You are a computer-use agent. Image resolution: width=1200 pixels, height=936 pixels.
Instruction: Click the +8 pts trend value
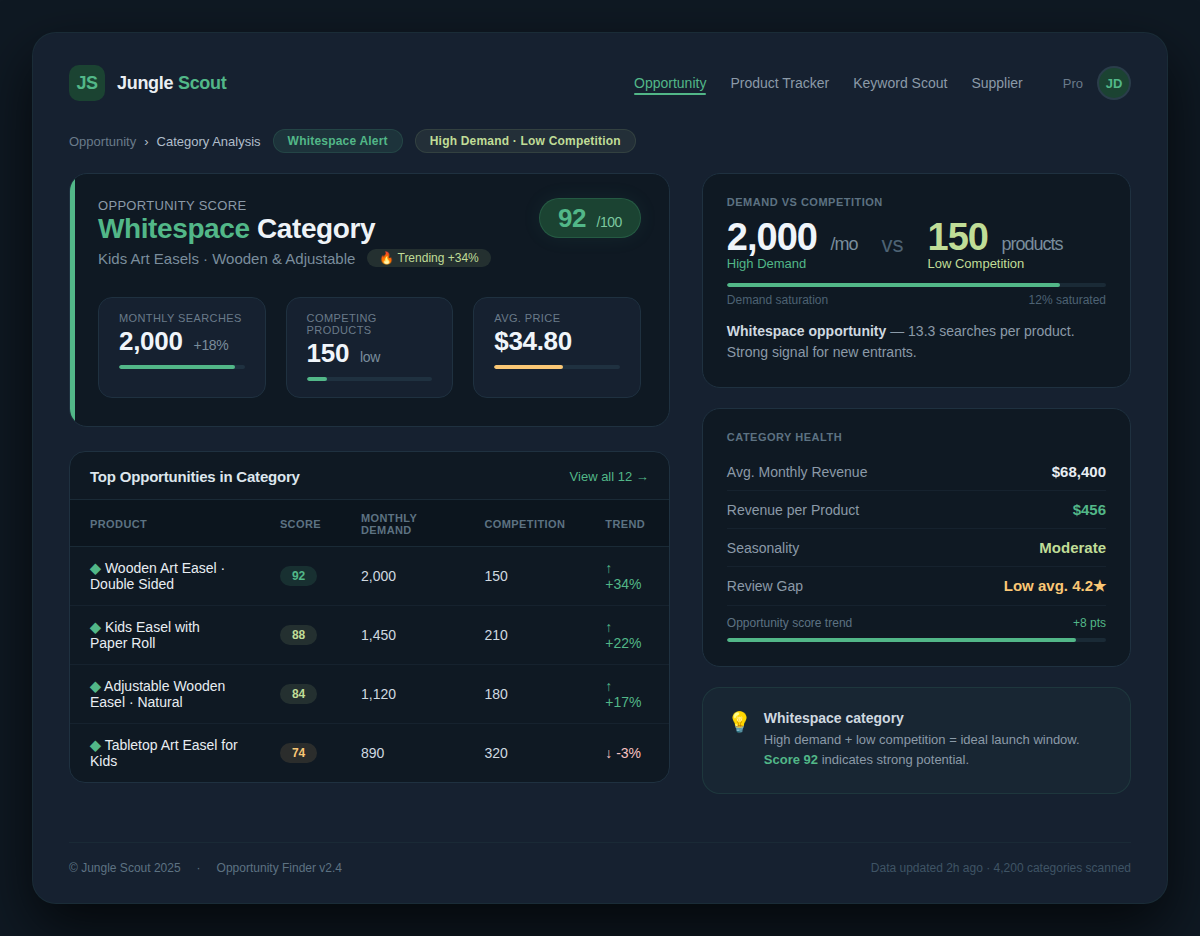pyautogui.click(x=1089, y=623)
